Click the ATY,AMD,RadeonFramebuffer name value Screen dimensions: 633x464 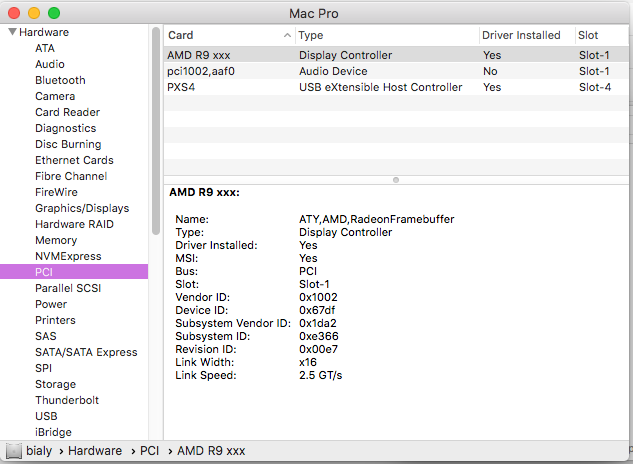coord(377,219)
